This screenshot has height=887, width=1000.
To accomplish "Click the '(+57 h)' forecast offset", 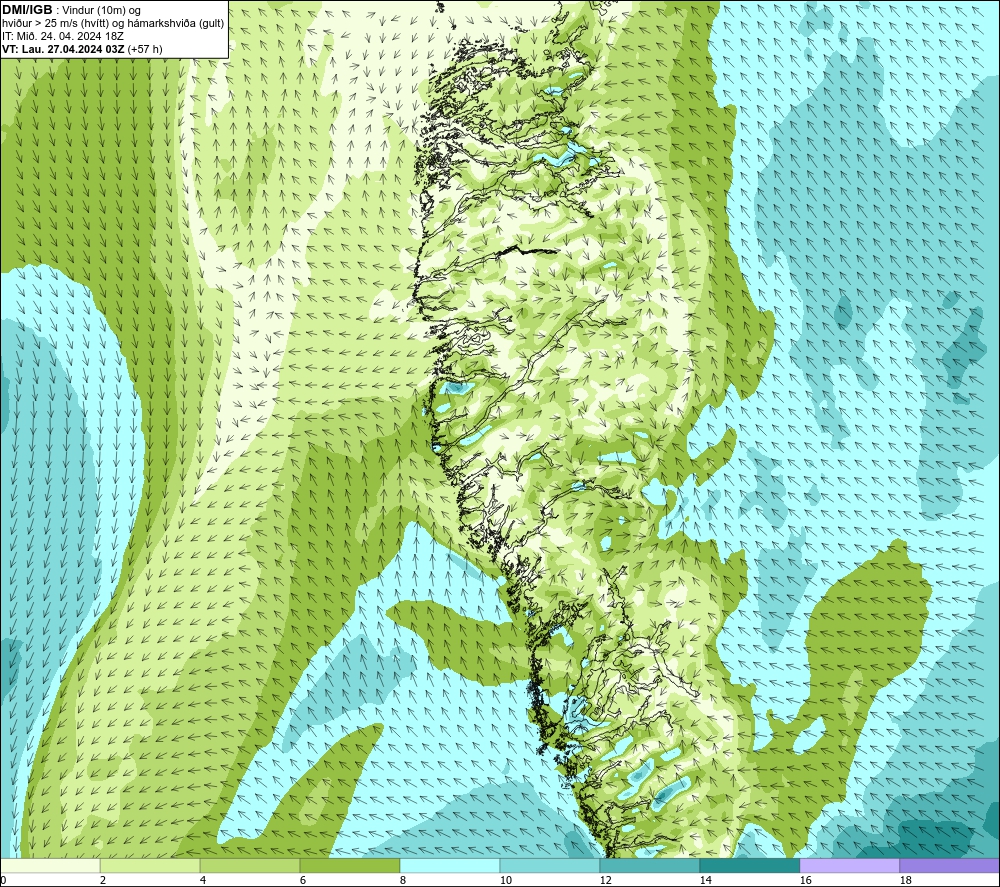I will point(145,49).
